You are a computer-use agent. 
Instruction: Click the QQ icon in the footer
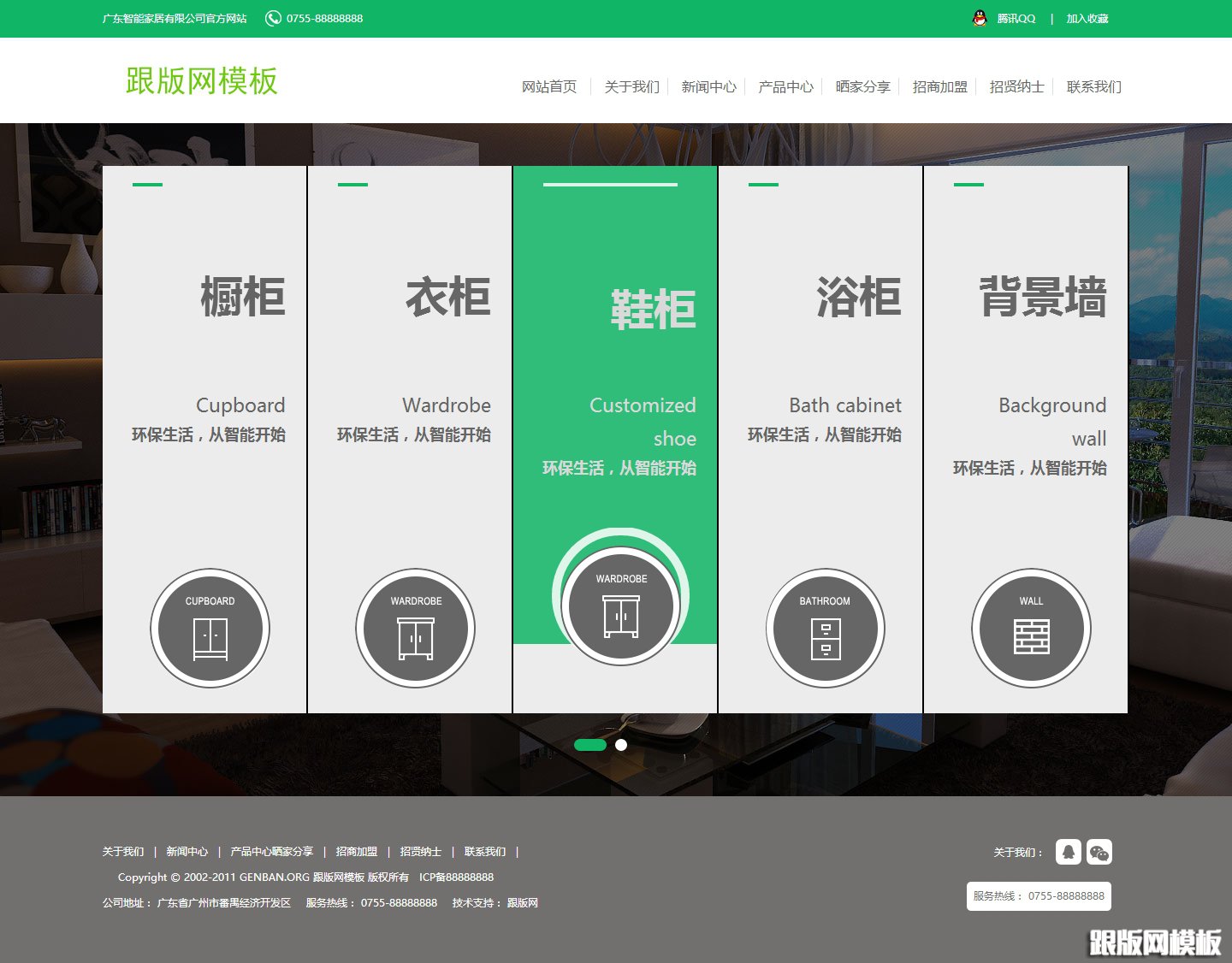[x=1068, y=852]
